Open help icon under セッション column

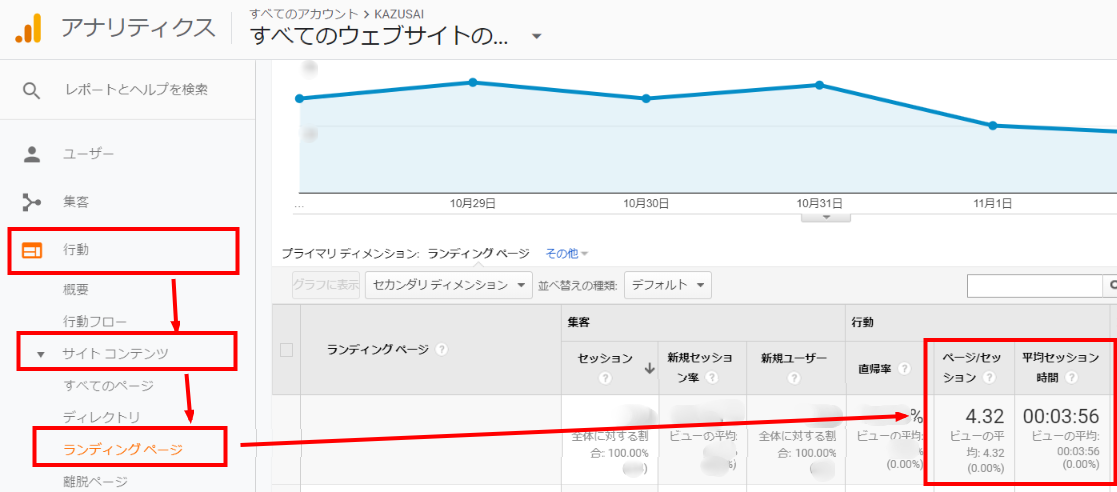[606, 379]
